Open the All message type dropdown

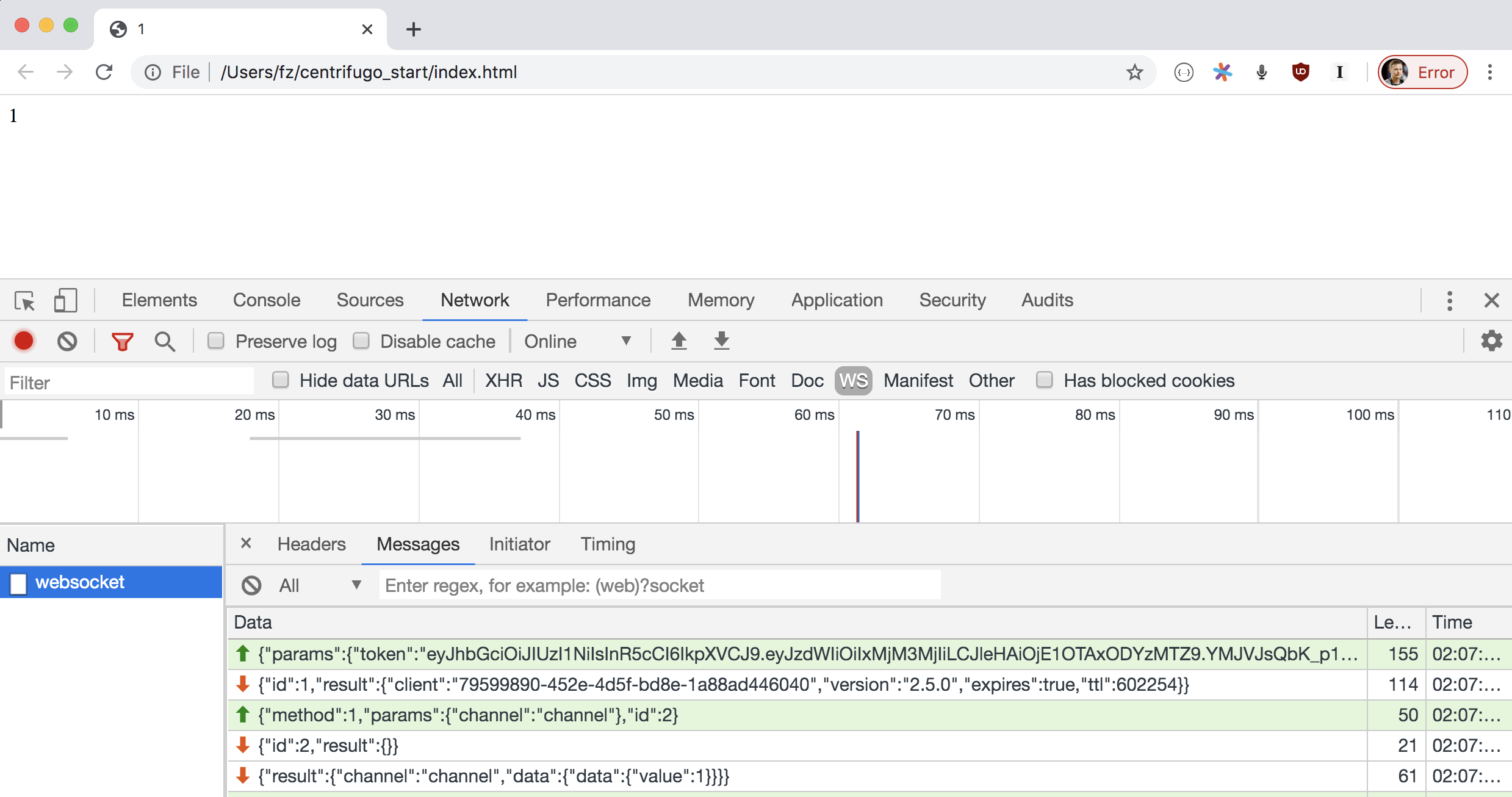coord(320,585)
